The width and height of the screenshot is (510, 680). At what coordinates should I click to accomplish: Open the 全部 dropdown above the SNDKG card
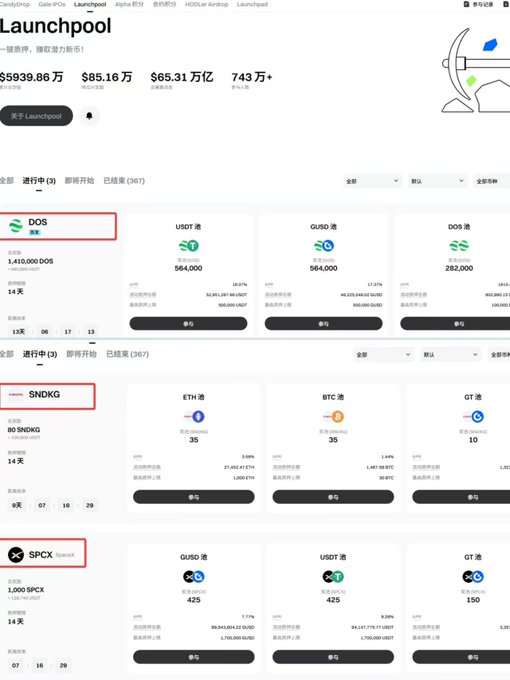tap(384, 355)
